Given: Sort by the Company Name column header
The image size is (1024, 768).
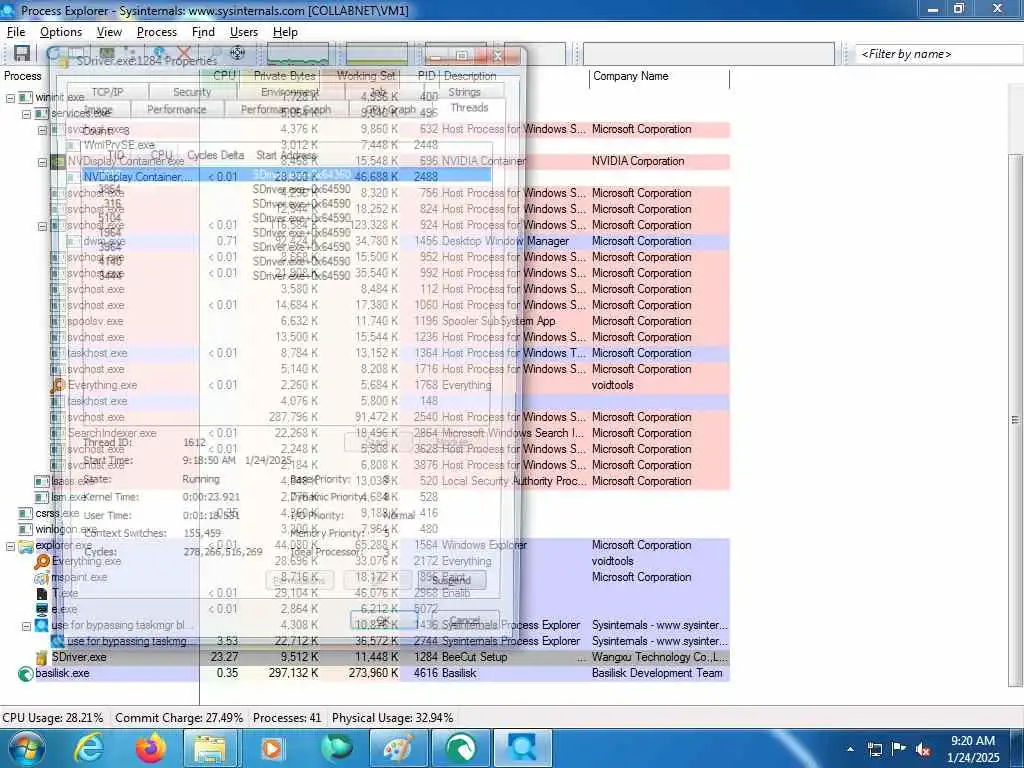Looking at the screenshot, I should point(660,76).
